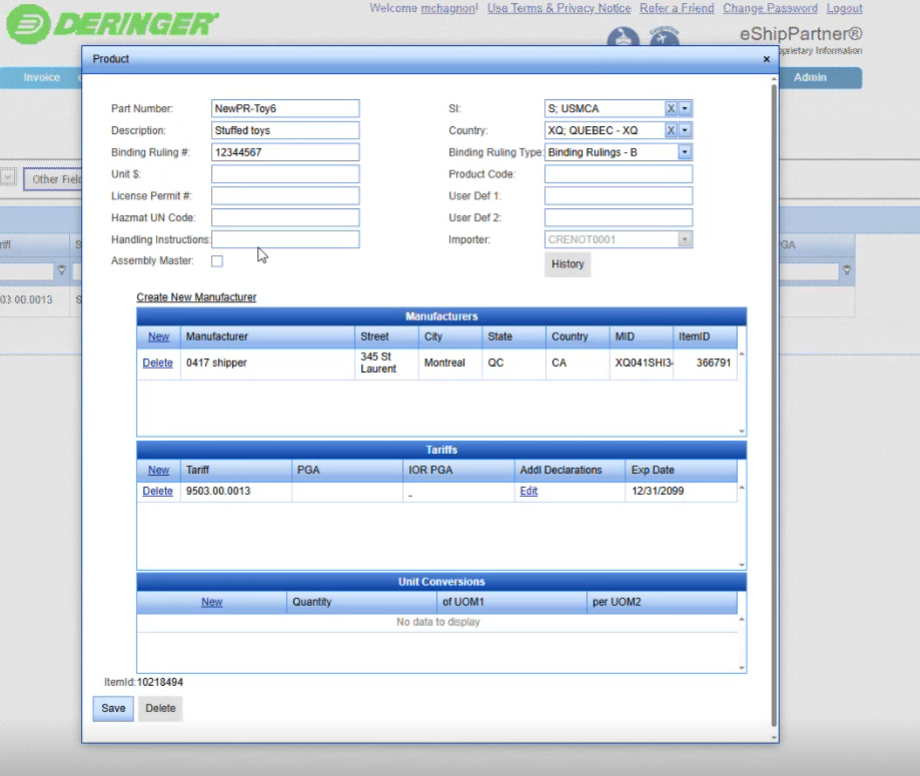Clear the Country field with X button
This screenshot has height=776, width=920.
tap(671, 130)
